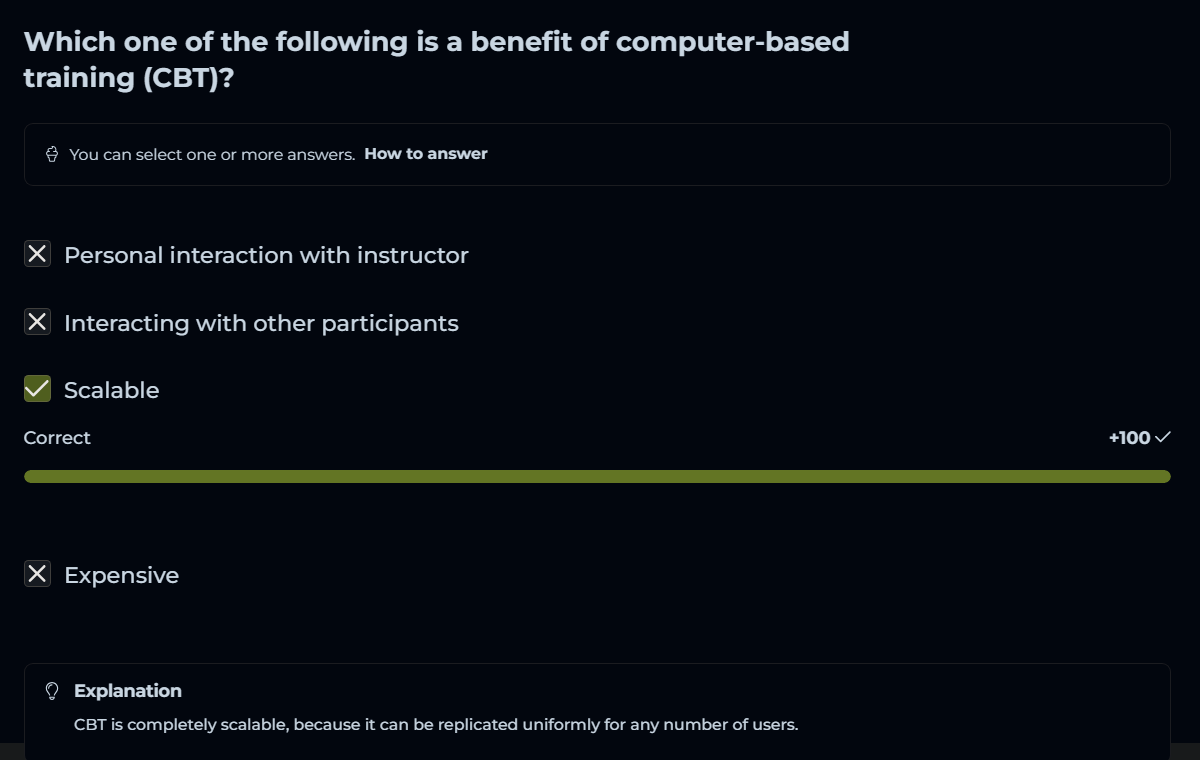Toggle the Expensive checkbox

click(x=37, y=574)
